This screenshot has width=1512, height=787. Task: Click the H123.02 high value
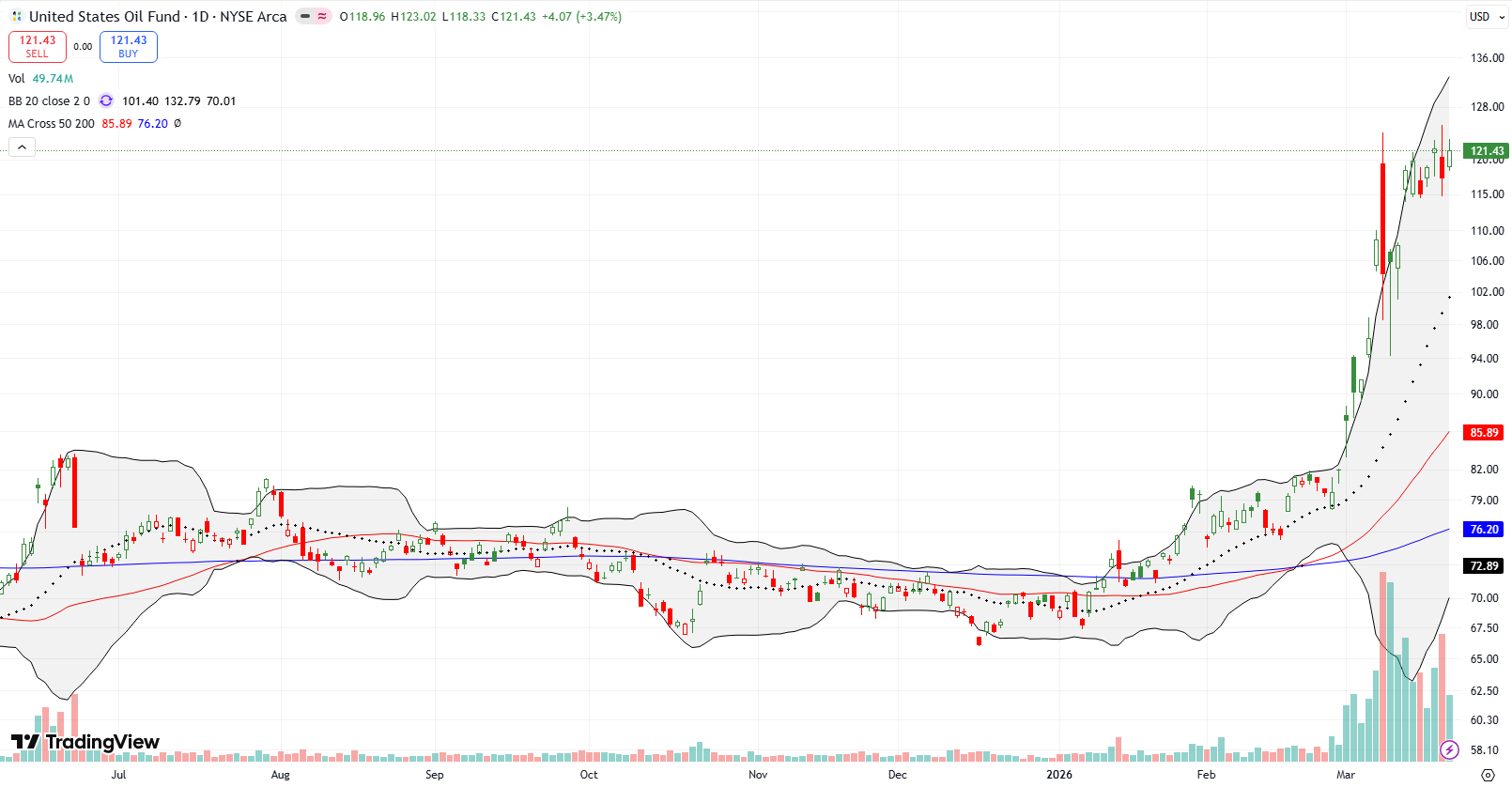coord(413,16)
